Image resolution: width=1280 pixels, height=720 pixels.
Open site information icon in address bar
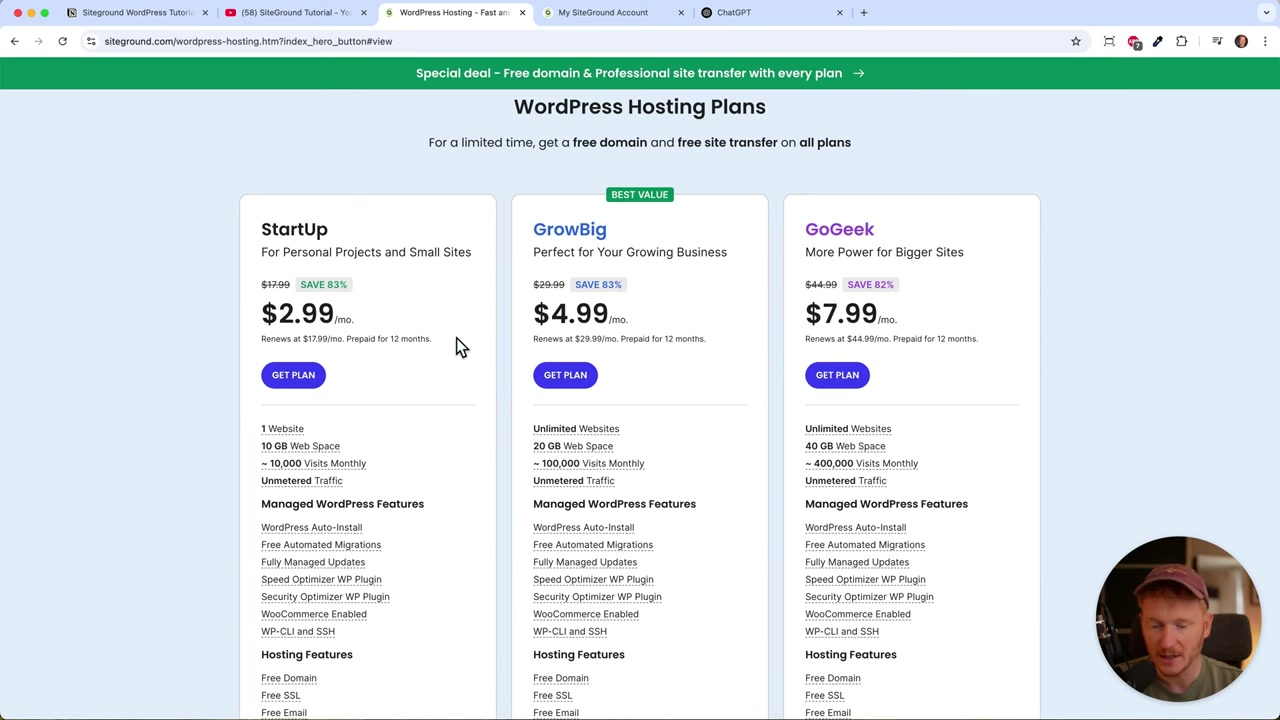click(x=91, y=41)
